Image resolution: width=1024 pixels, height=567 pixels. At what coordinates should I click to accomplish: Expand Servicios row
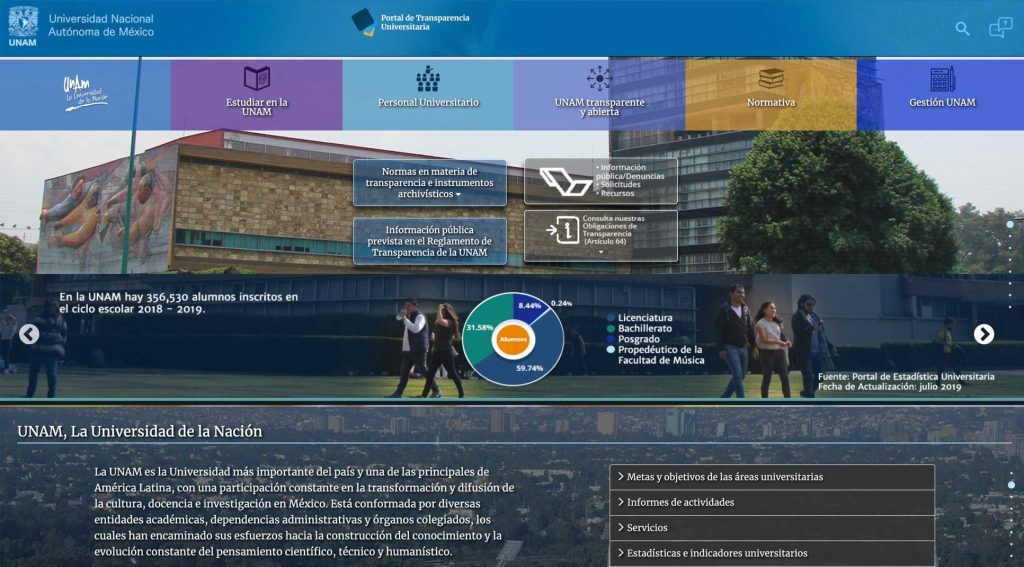pyautogui.click(x=772, y=528)
